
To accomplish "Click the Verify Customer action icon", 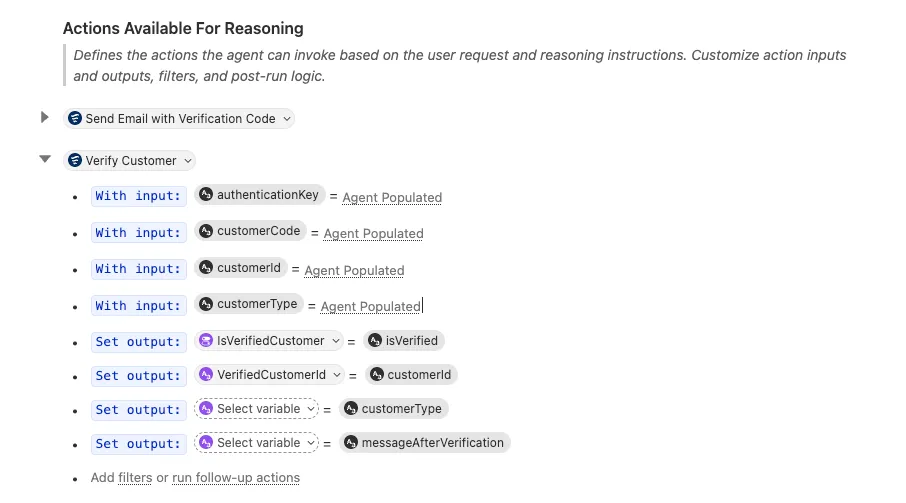I will 75,161.
